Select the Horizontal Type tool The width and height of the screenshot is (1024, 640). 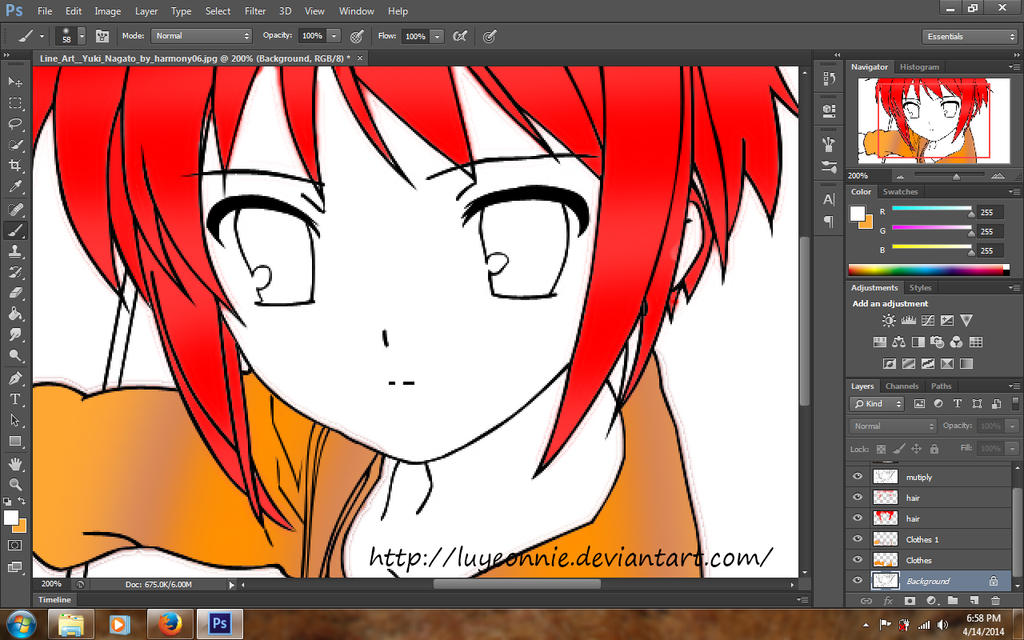15,399
